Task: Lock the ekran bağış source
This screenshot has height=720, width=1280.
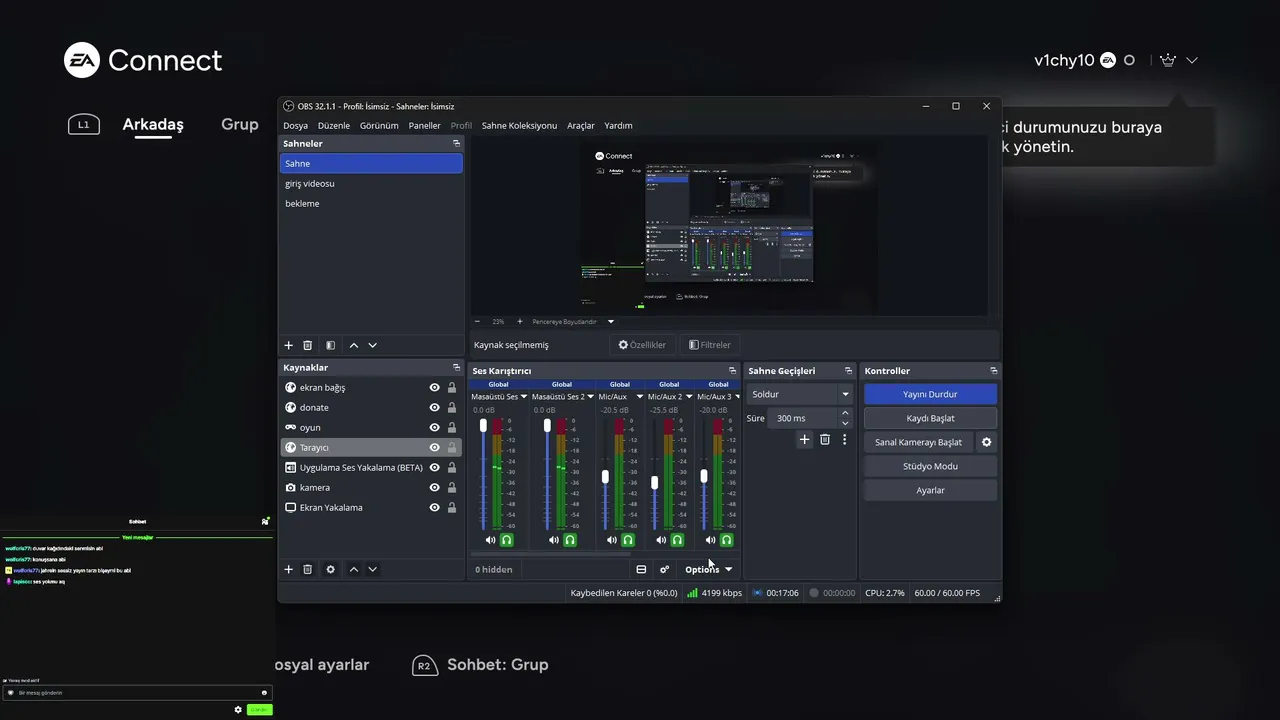Action: pyautogui.click(x=452, y=388)
